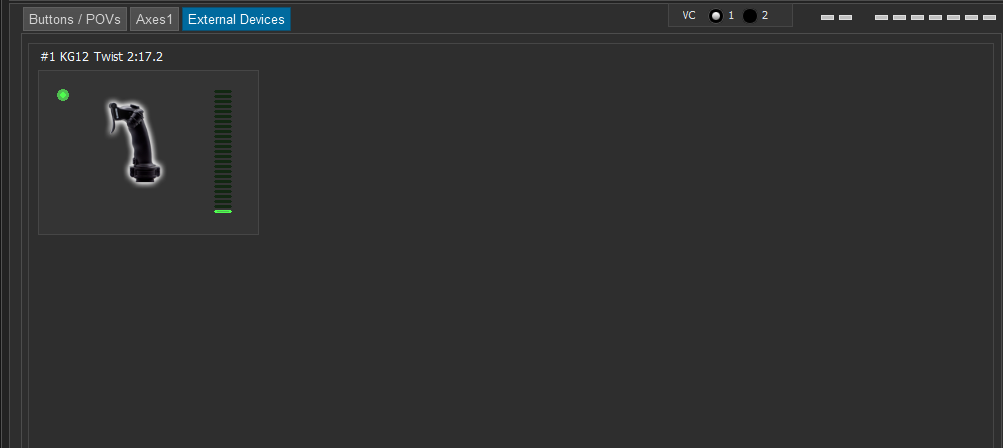
Task: Select the External Devices tab
Action: [236, 19]
